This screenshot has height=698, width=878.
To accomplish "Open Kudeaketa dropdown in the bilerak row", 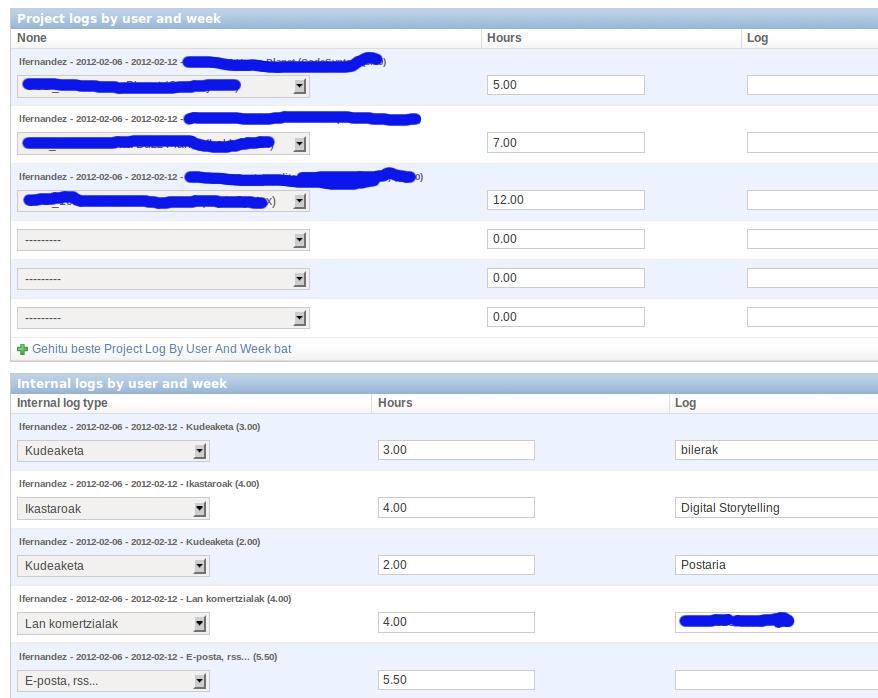I will 114,451.
